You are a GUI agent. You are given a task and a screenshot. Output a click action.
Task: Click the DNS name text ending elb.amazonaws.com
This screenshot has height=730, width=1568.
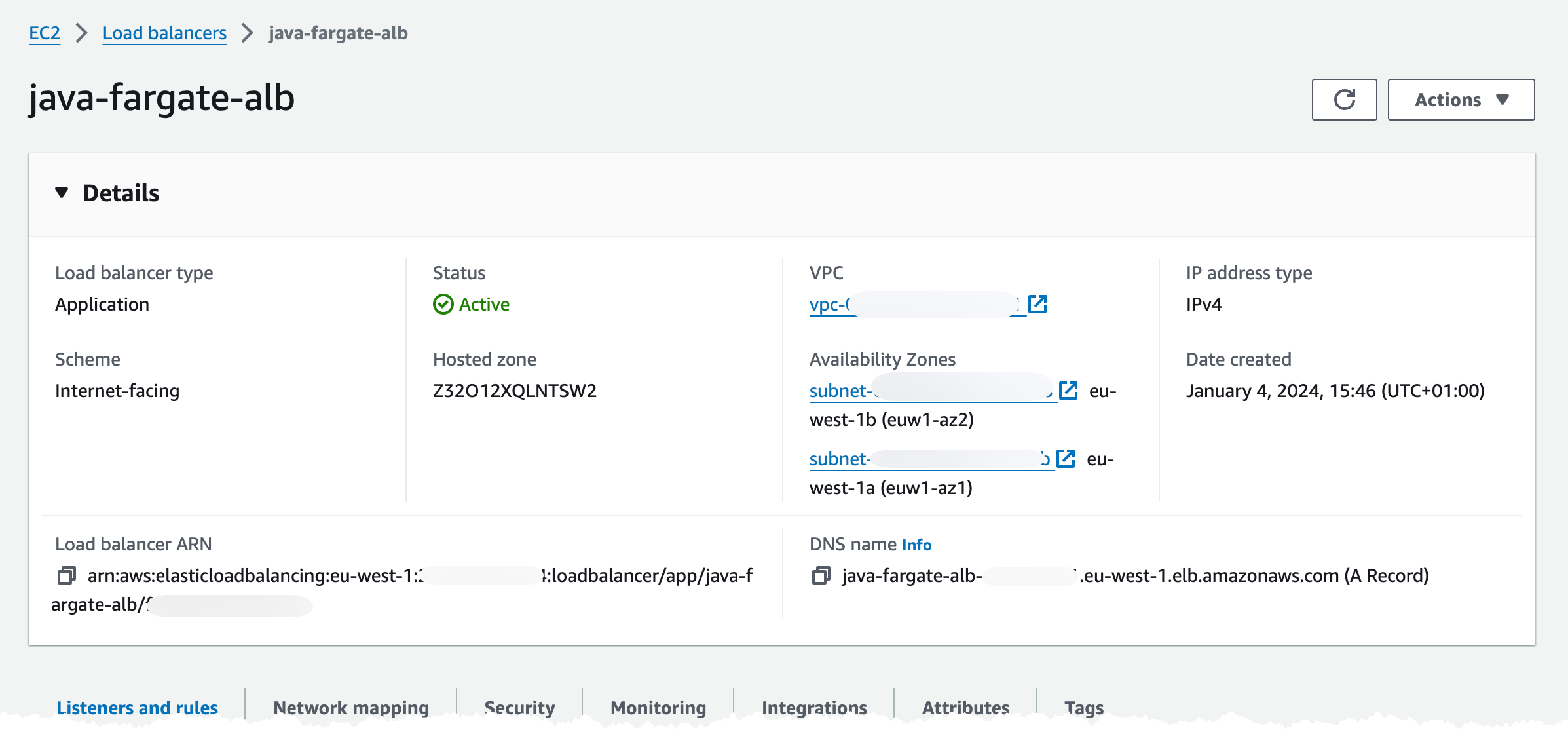click(x=1135, y=576)
